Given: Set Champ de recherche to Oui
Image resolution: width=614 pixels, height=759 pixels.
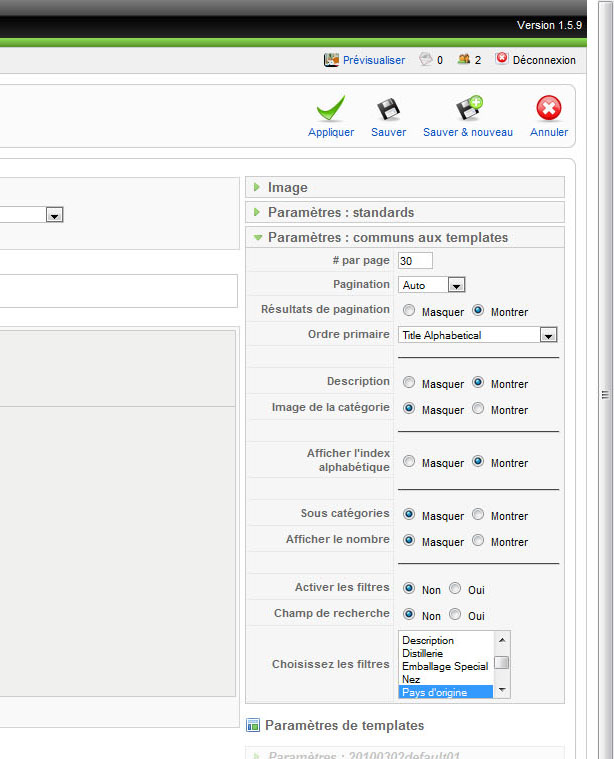Looking at the screenshot, I should (455, 614).
